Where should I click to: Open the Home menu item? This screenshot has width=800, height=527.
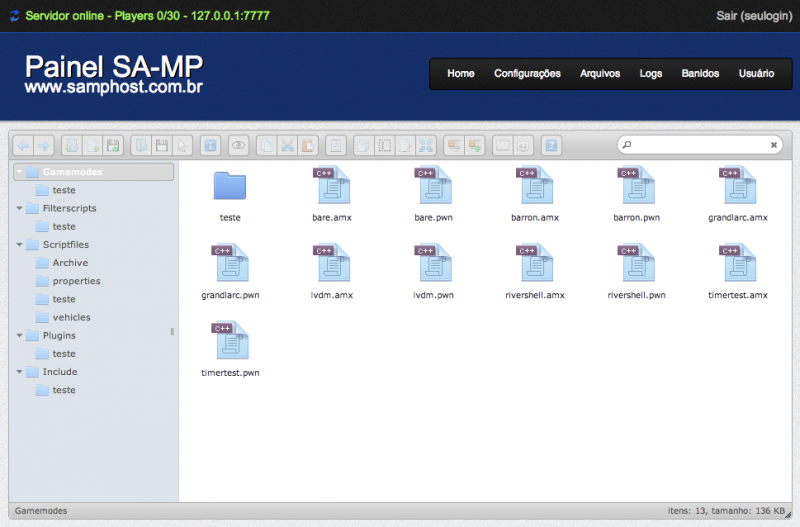[x=461, y=73]
